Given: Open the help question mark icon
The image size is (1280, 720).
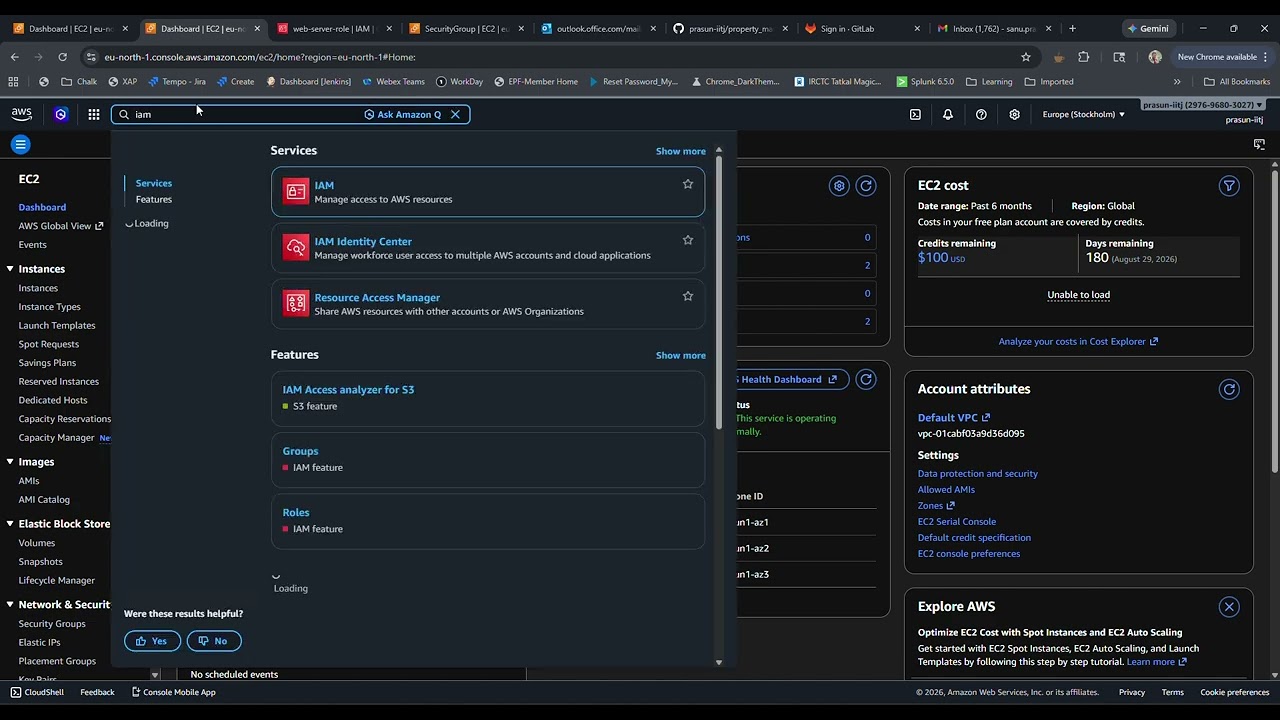Looking at the screenshot, I should pos(981,114).
